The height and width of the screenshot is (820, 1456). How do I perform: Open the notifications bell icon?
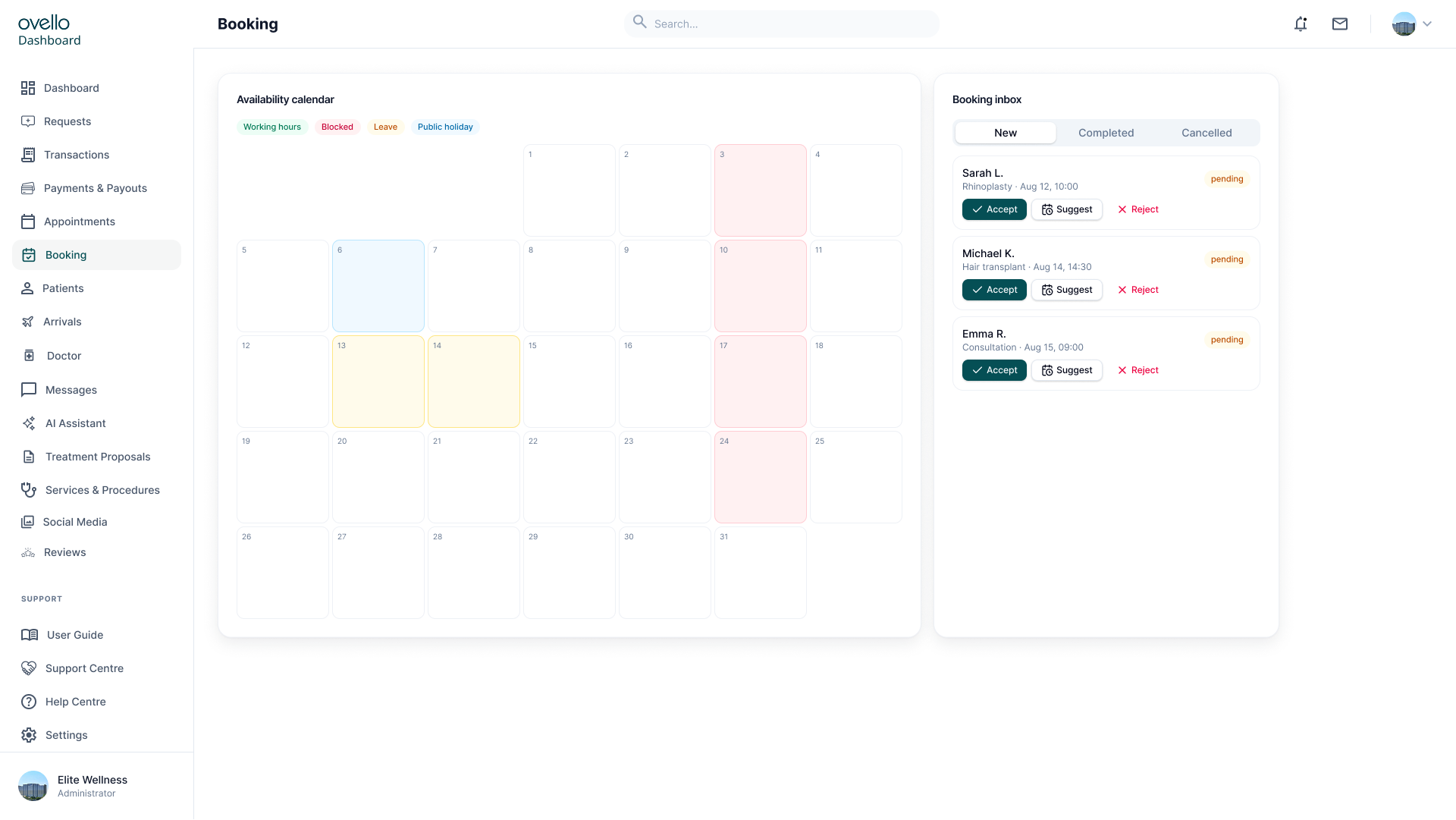[1301, 24]
